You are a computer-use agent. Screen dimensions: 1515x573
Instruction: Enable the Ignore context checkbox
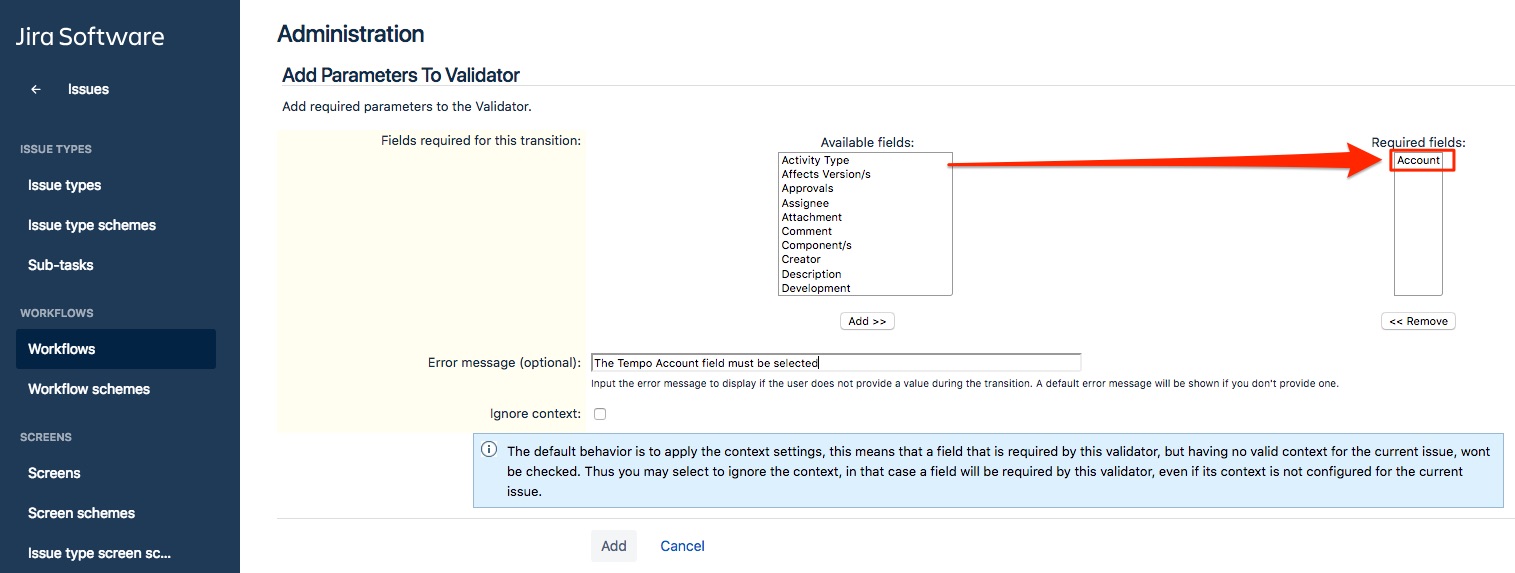click(600, 414)
